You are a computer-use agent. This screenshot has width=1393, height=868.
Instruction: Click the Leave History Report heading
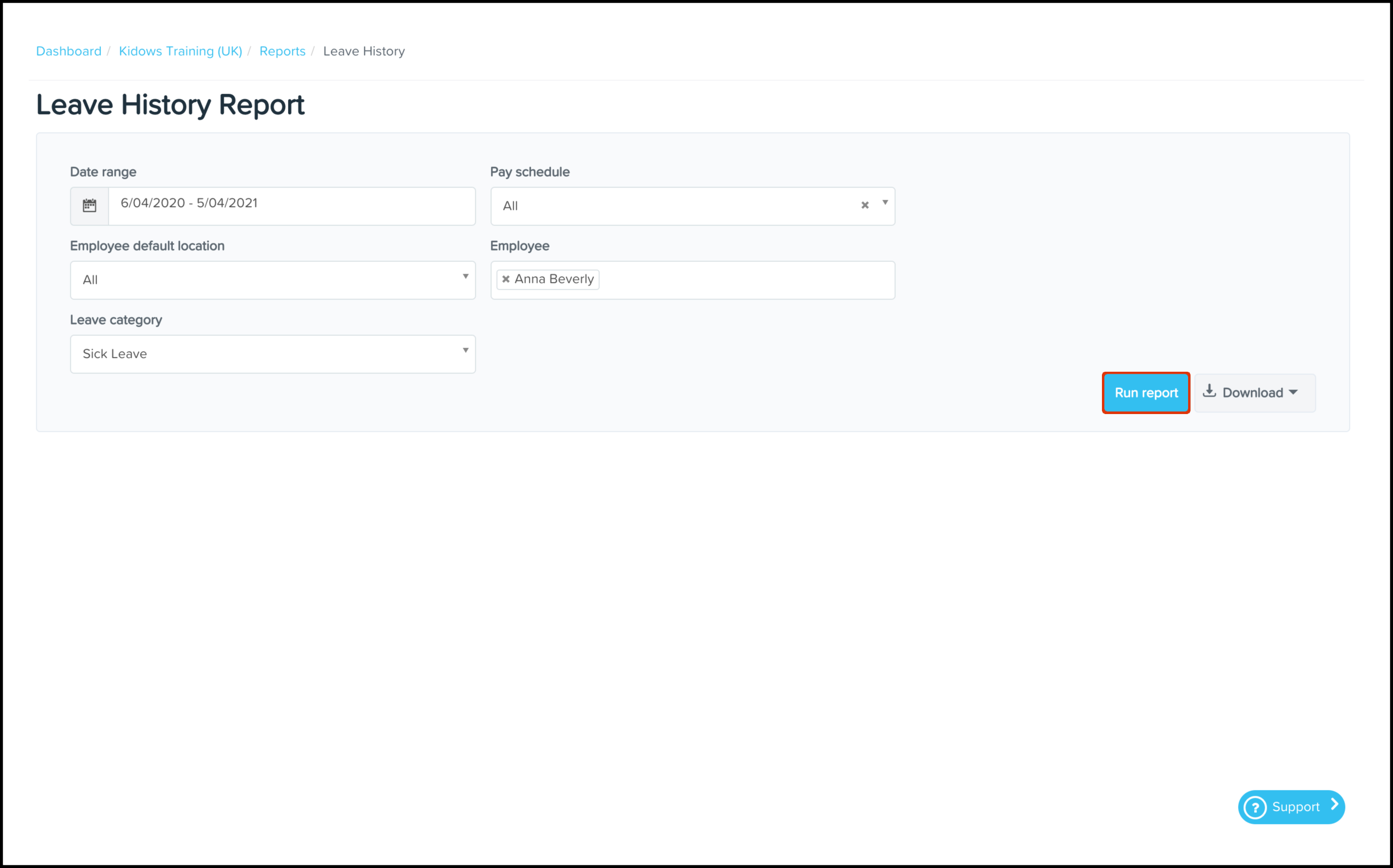click(x=170, y=105)
